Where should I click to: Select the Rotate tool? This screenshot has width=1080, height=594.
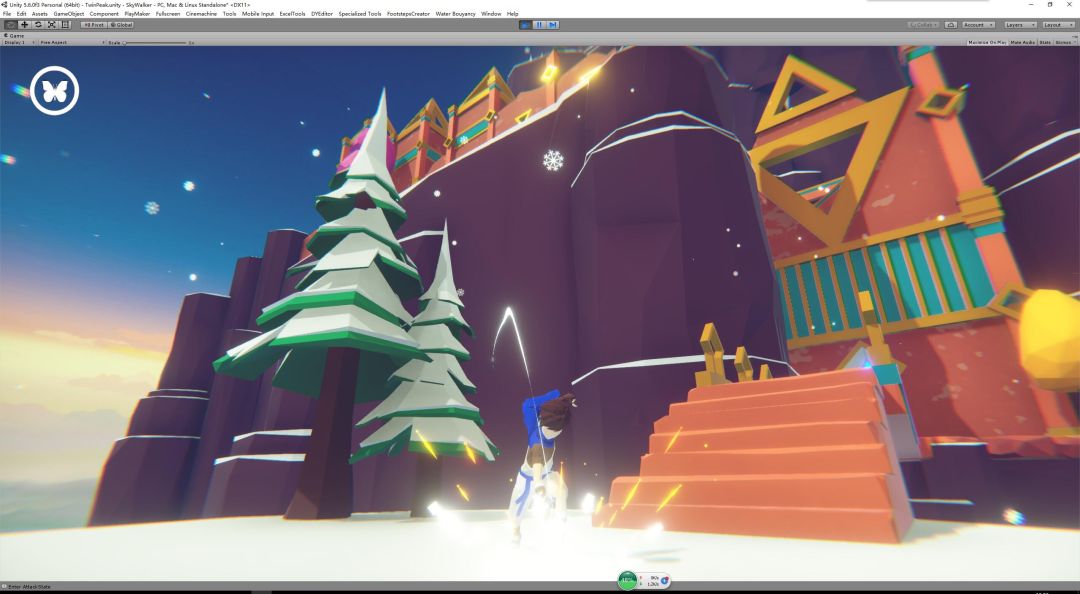[x=38, y=25]
